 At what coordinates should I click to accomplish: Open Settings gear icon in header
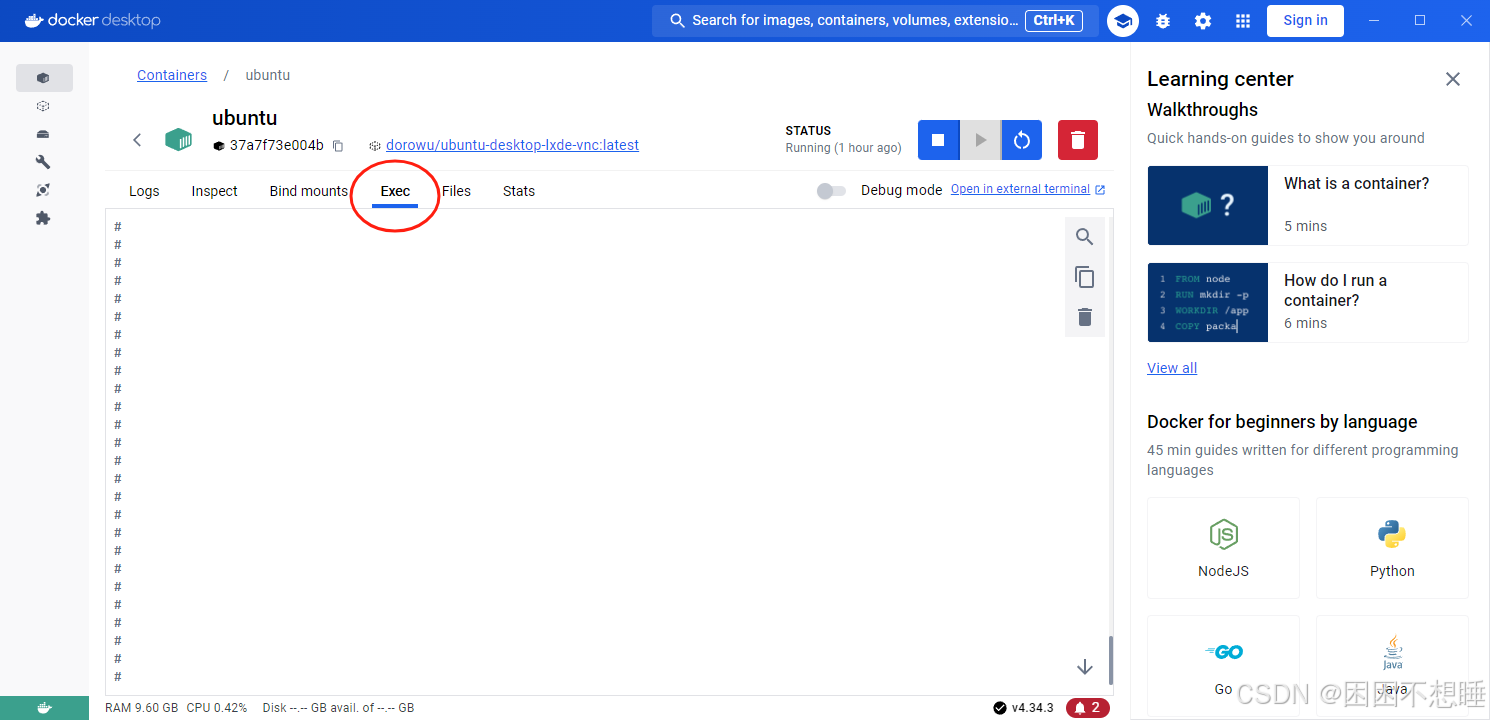click(1203, 21)
